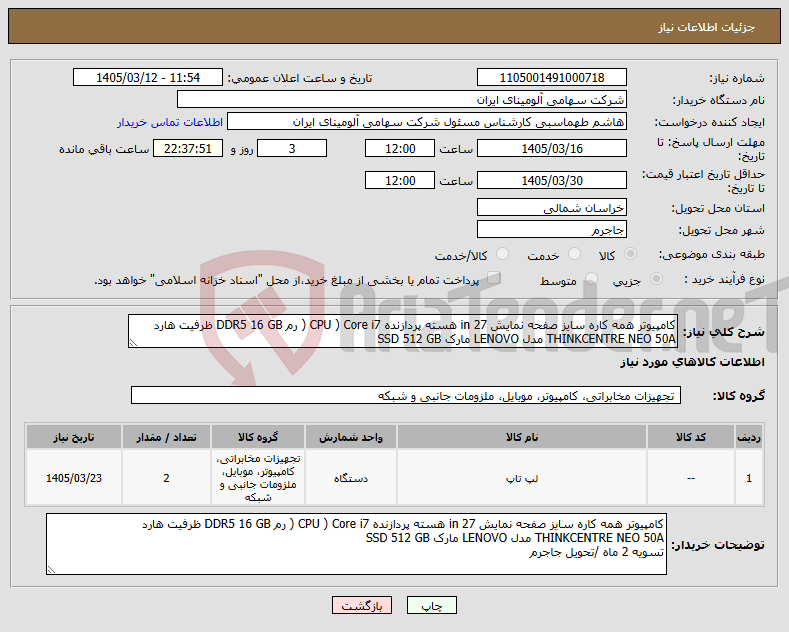Click the ایجاد کننده درخواست label
The height and width of the screenshot is (632, 789).
pyautogui.click(x=709, y=122)
